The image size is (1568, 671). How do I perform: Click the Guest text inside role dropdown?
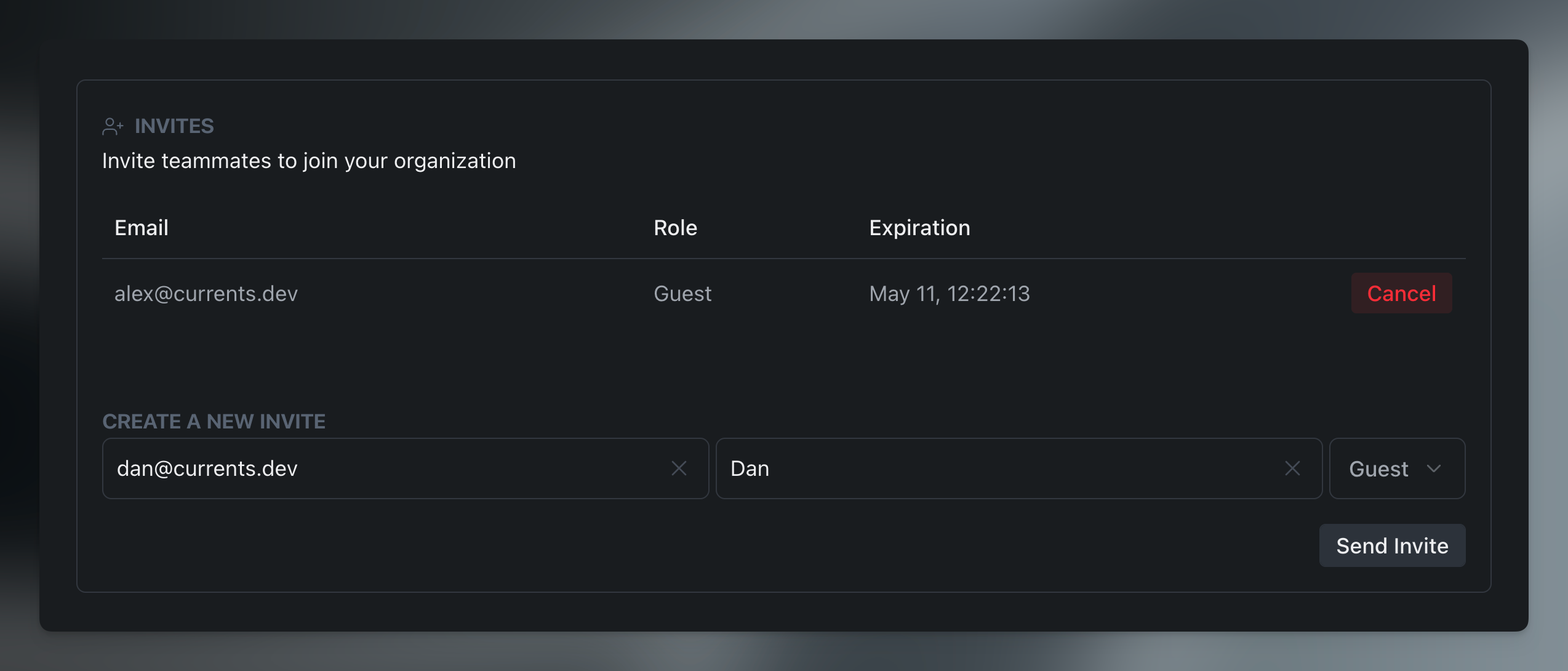[1378, 469]
